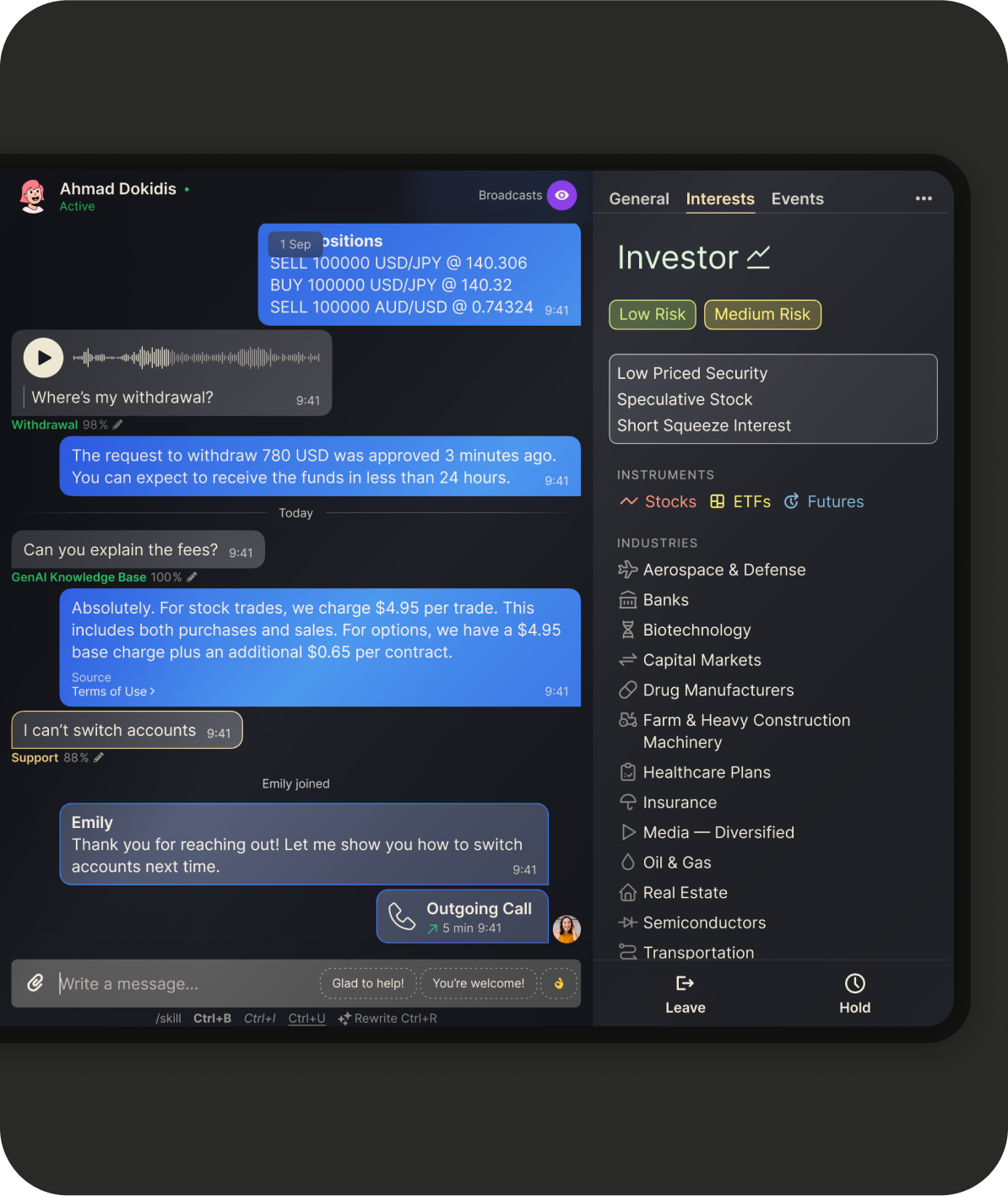Toggle the Broadcasts eye icon
Screen dimensions: 1008x1196
pyautogui.click(x=561, y=195)
